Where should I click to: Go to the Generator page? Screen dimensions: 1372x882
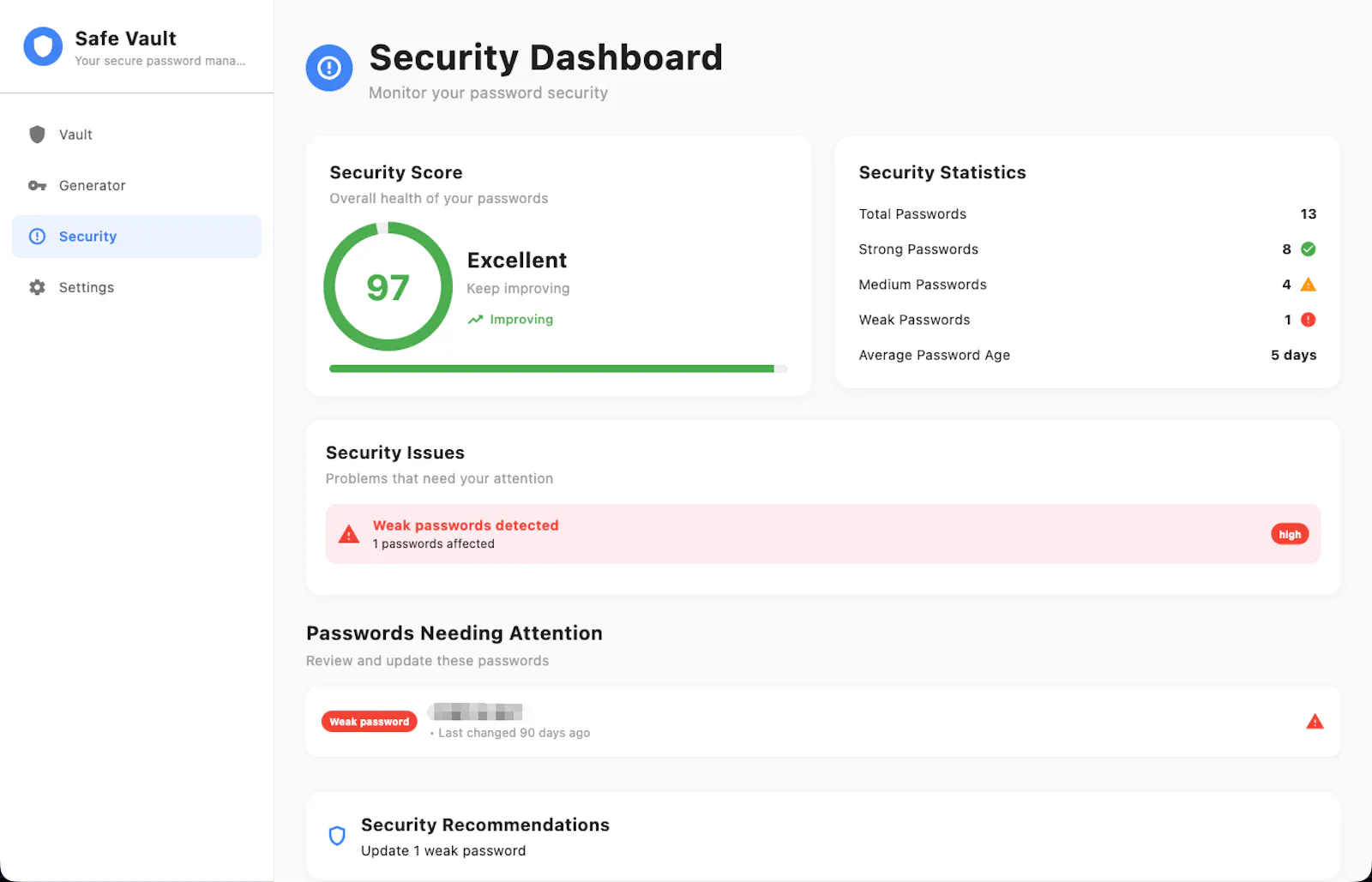pyautogui.click(x=136, y=185)
